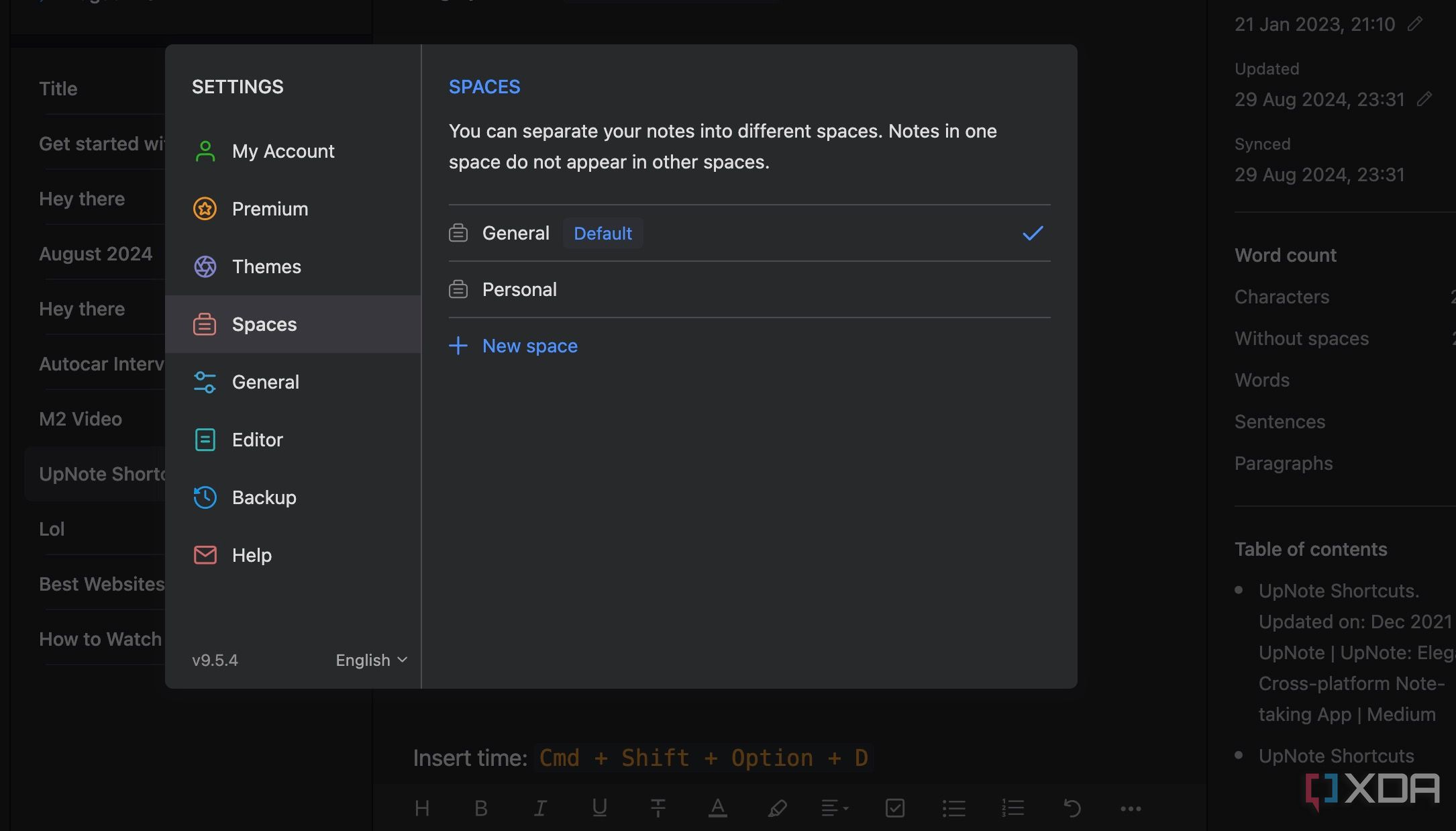The image size is (1456, 831).
Task: Go to Backup settings
Action: coord(293,497)
